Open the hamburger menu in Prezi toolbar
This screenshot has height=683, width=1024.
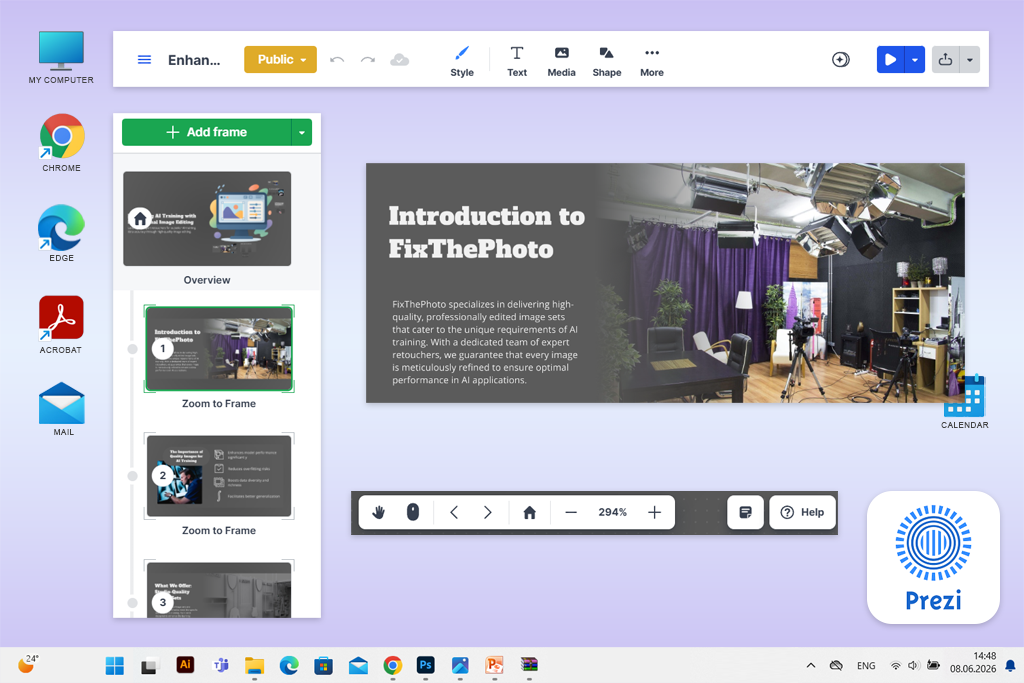coord(144,59)
